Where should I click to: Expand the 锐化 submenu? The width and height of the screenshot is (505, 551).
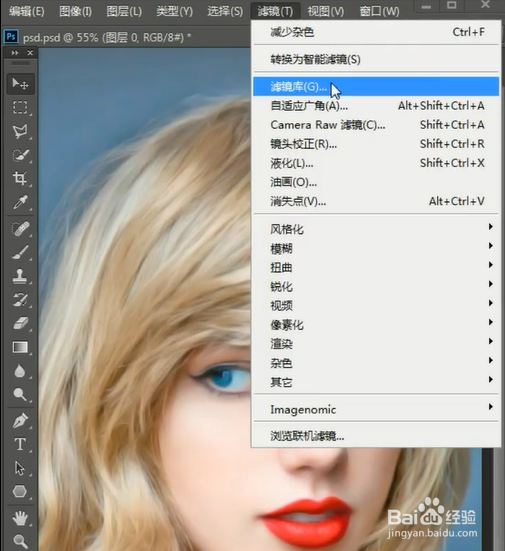[x=376, y=287]
